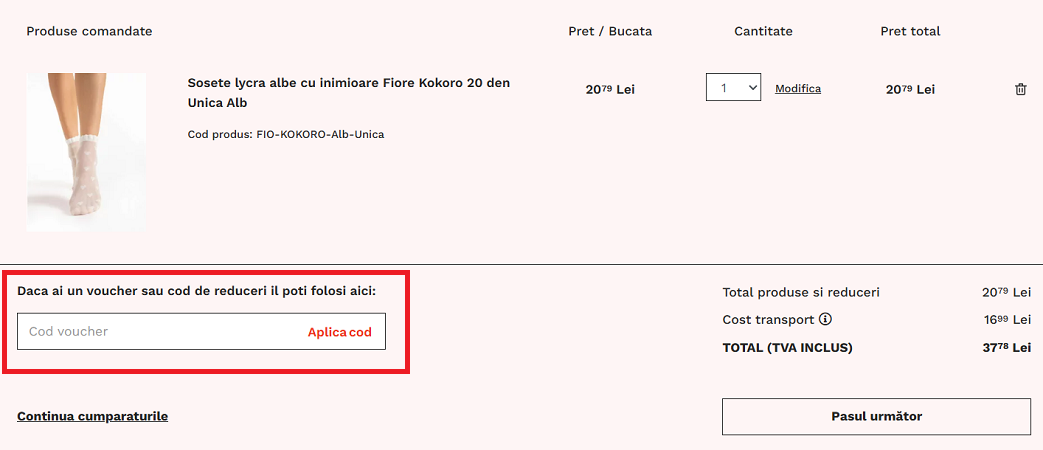This screenshot has height=450, width=1043.
Task: Proceed with the Pasul următor button
Action: 876,416
